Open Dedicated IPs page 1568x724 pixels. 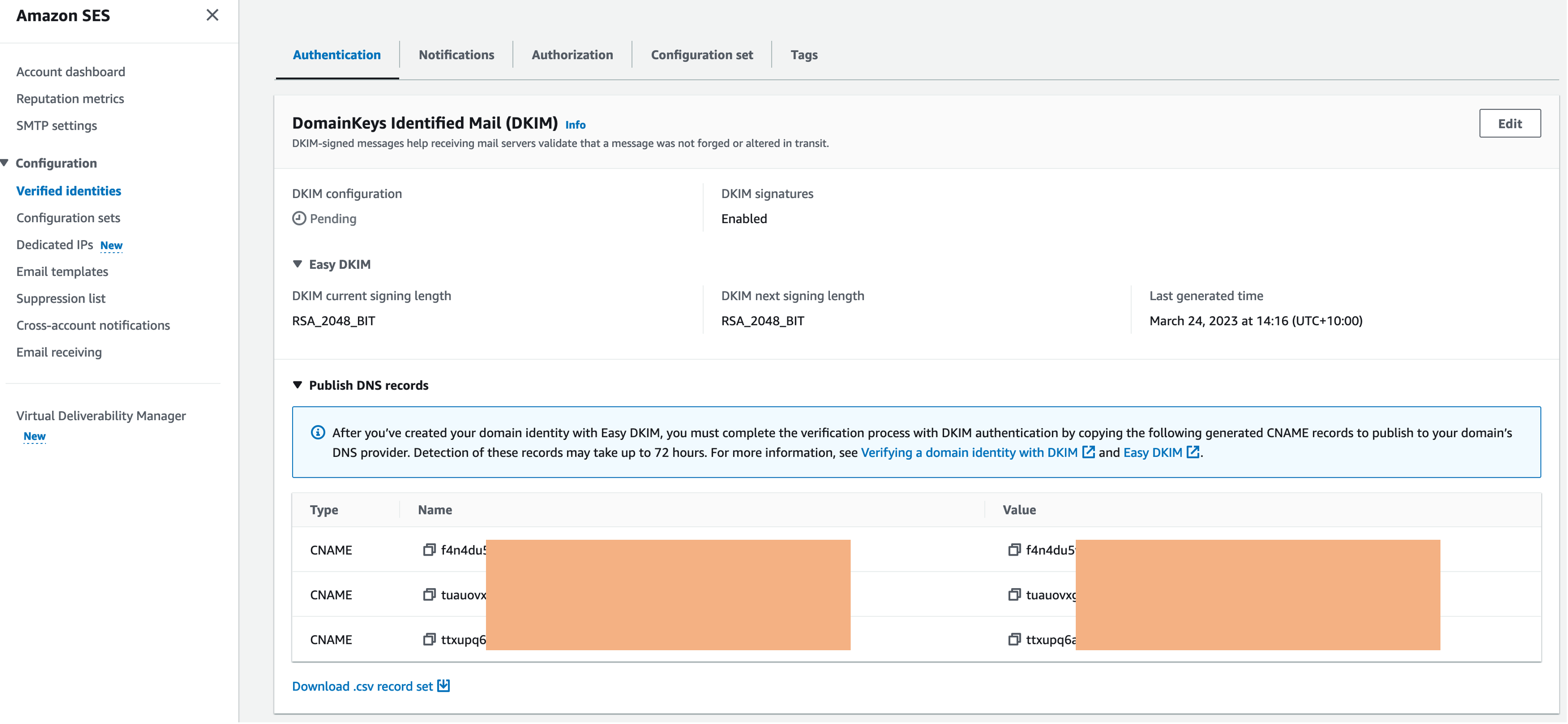(x=55, y=245)
